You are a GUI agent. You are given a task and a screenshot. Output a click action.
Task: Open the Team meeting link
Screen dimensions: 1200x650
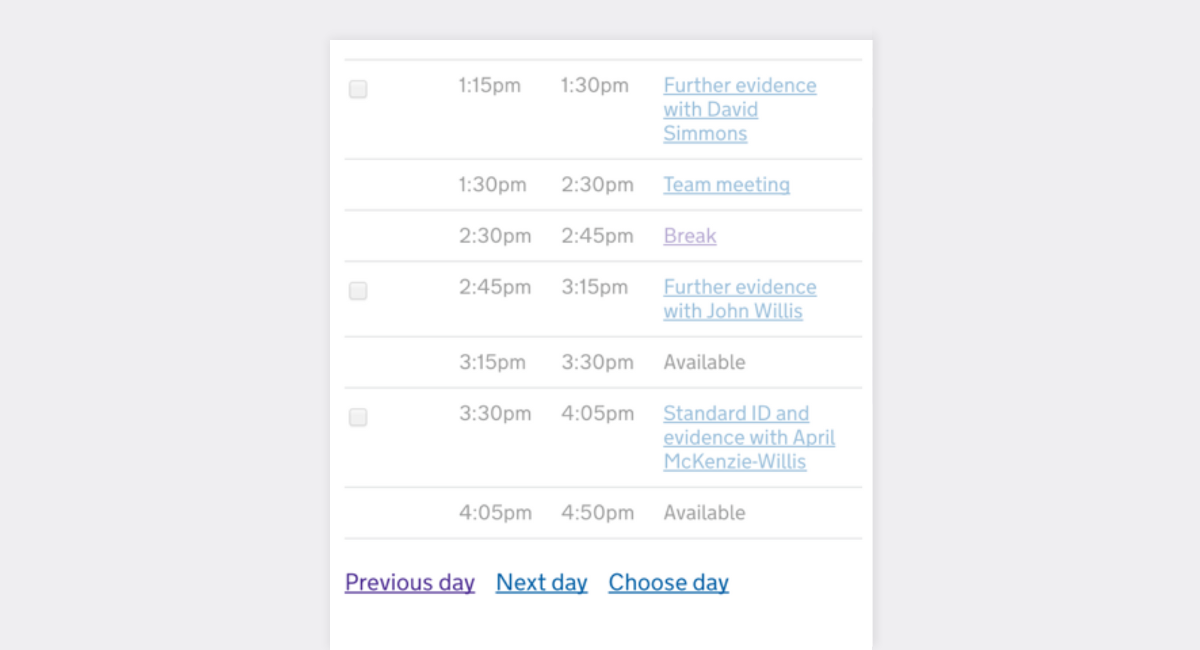pos(727,185)
